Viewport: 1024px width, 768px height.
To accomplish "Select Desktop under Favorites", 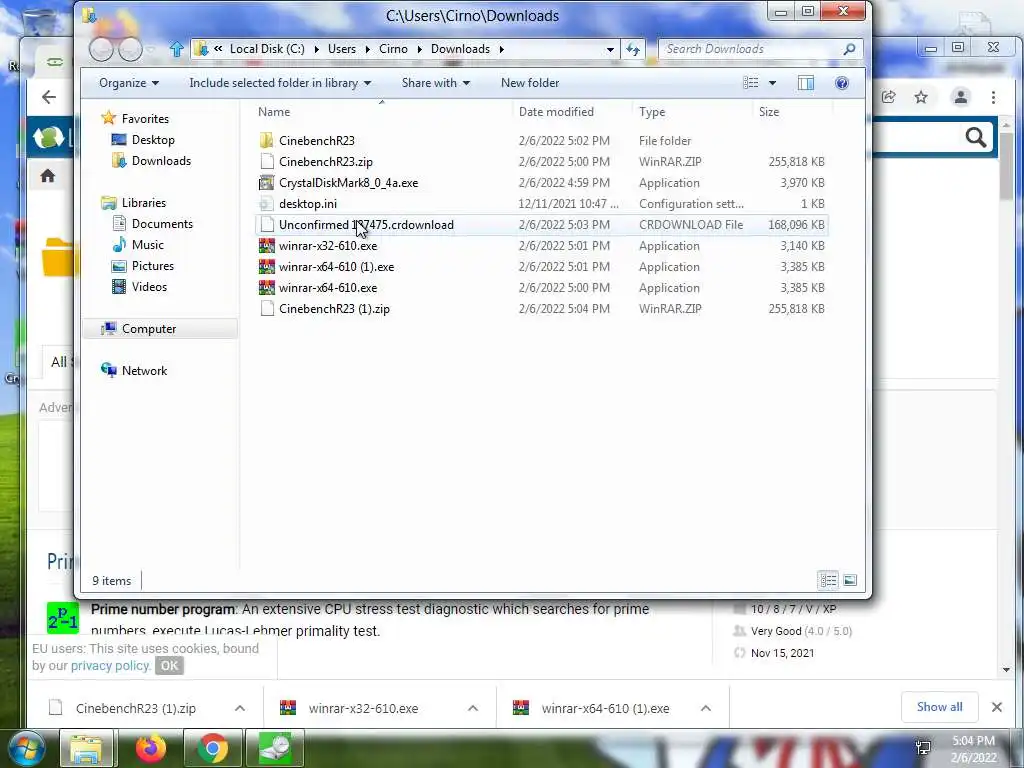I will [153, 140].
